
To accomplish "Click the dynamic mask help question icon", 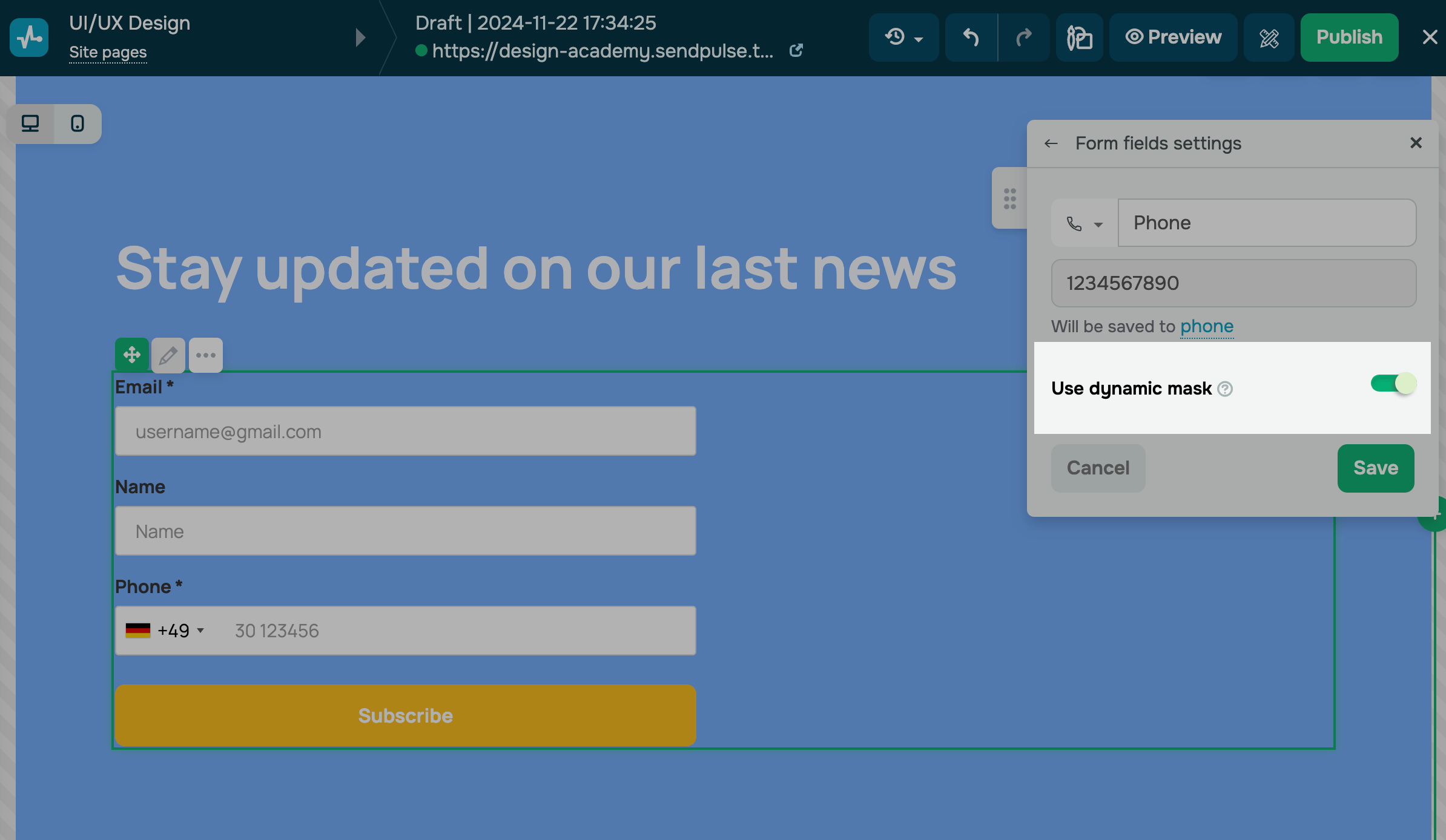I will pos(1225,389).
